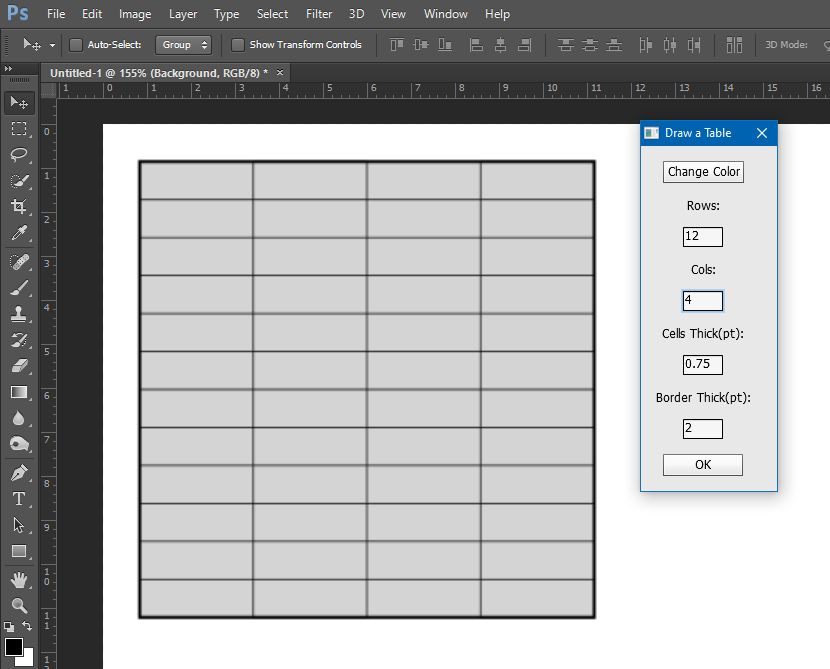Screen dimensions: 830x669
Task: Select the Horizontal Type tool
Action: tap(19, 499)
